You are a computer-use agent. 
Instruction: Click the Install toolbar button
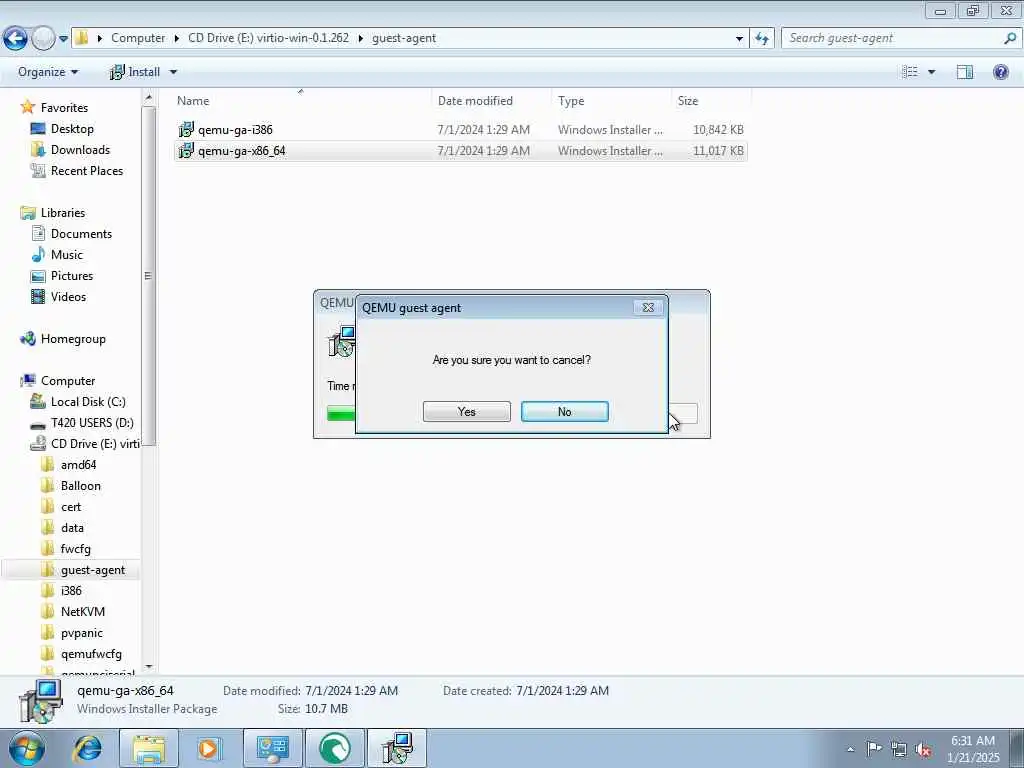click(x=135, y=72)
